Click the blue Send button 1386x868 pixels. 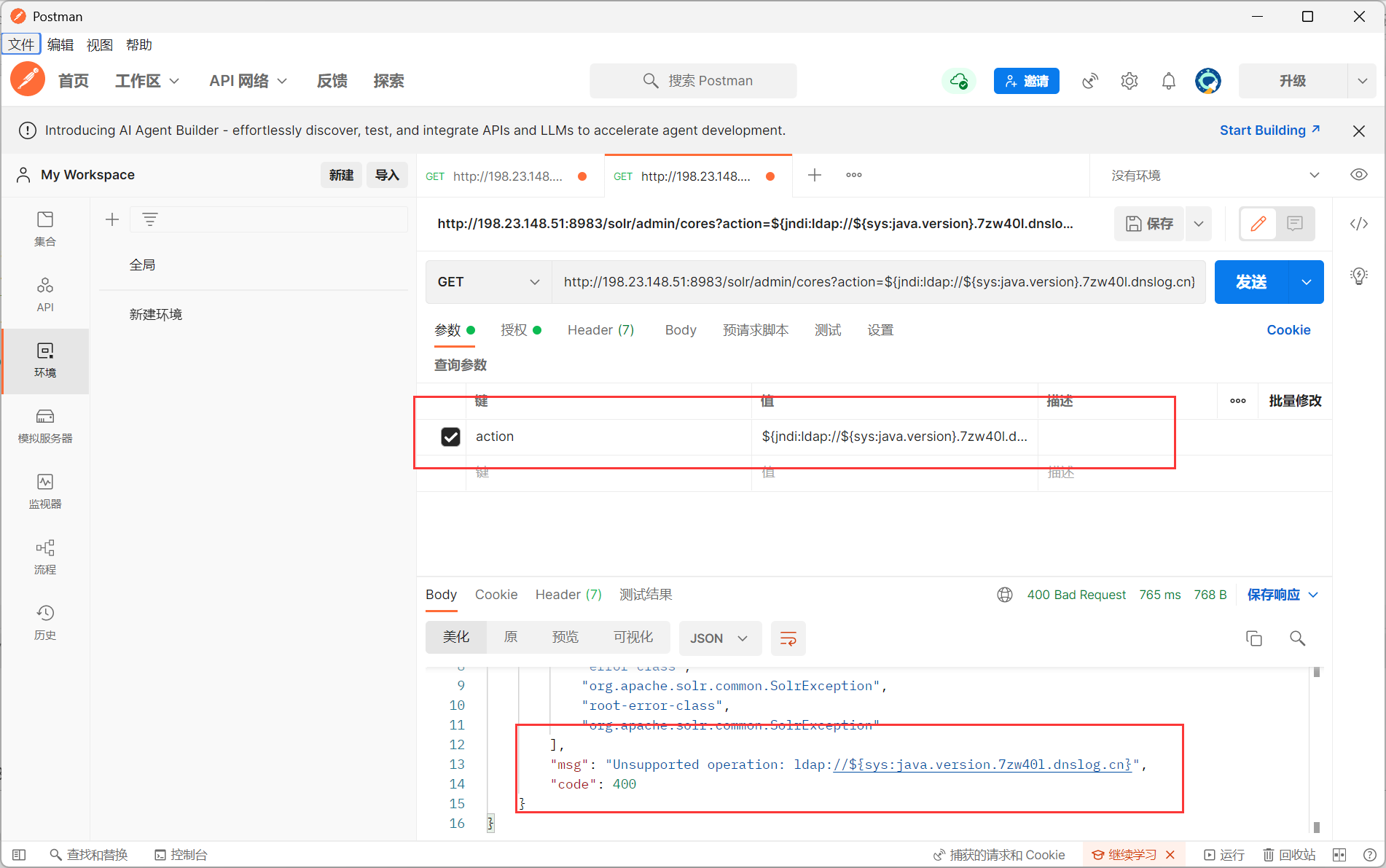click(1252, 282)
